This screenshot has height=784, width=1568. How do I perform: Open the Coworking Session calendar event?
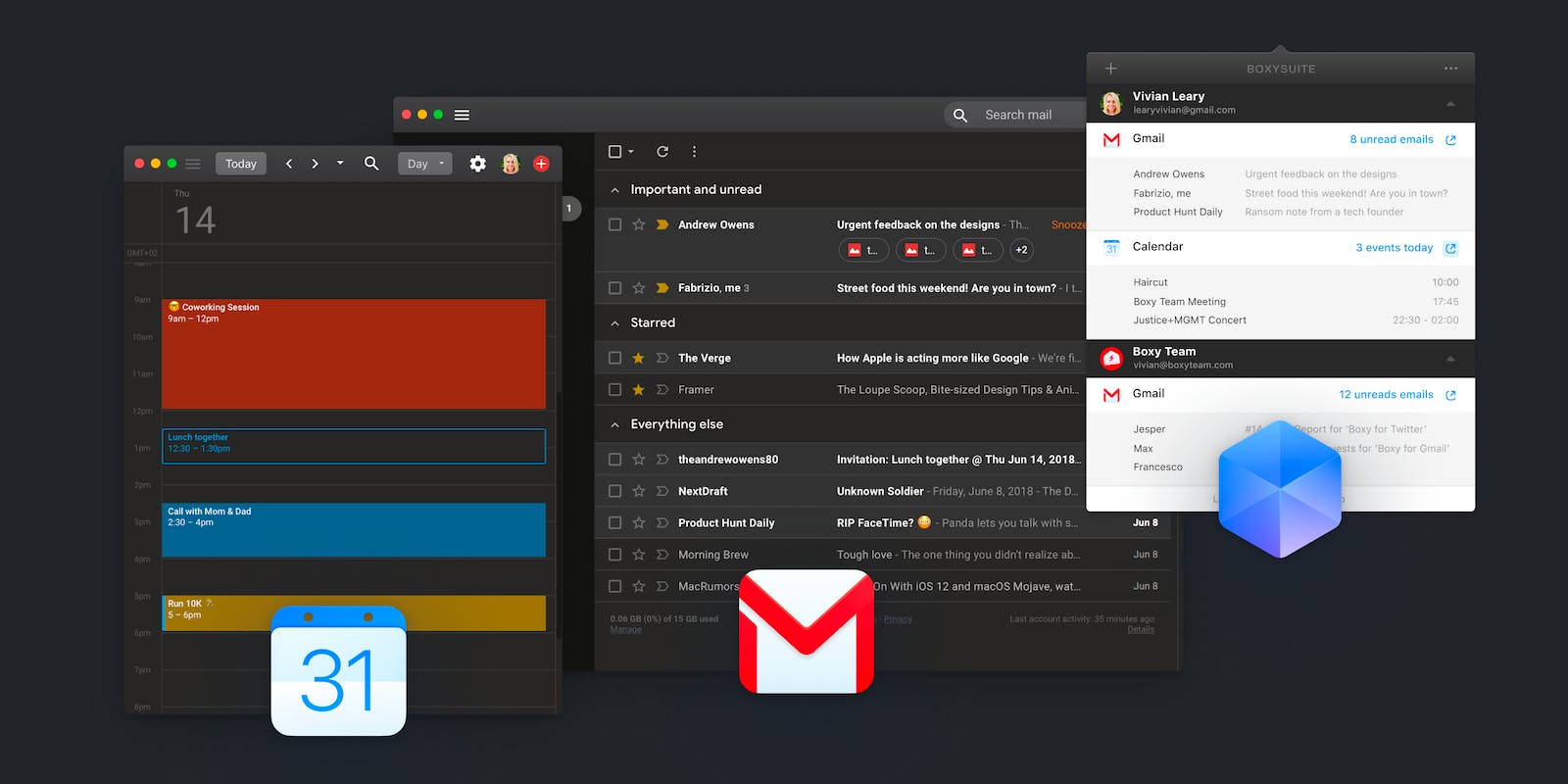(x=354, y=354)
